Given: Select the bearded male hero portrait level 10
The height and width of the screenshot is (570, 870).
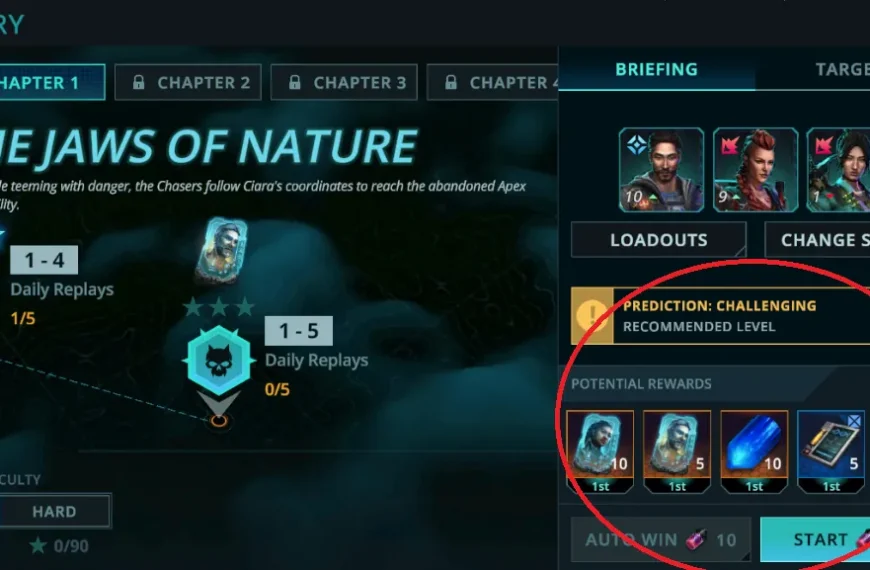Looking at the screenshot, I should pos(661,170).
